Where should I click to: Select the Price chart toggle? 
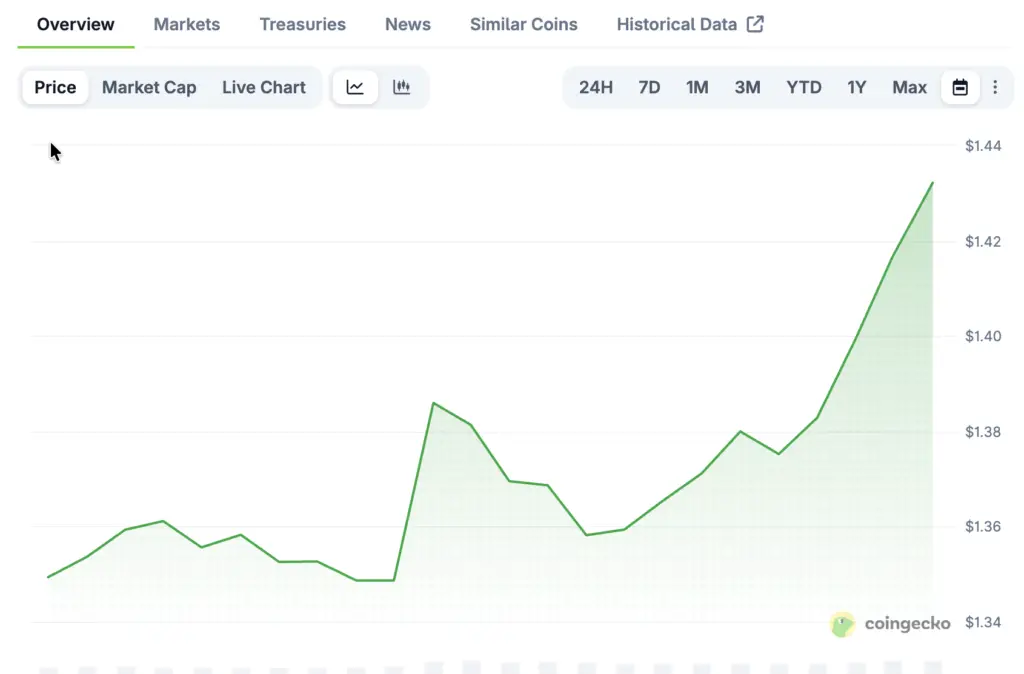[55, 87]
